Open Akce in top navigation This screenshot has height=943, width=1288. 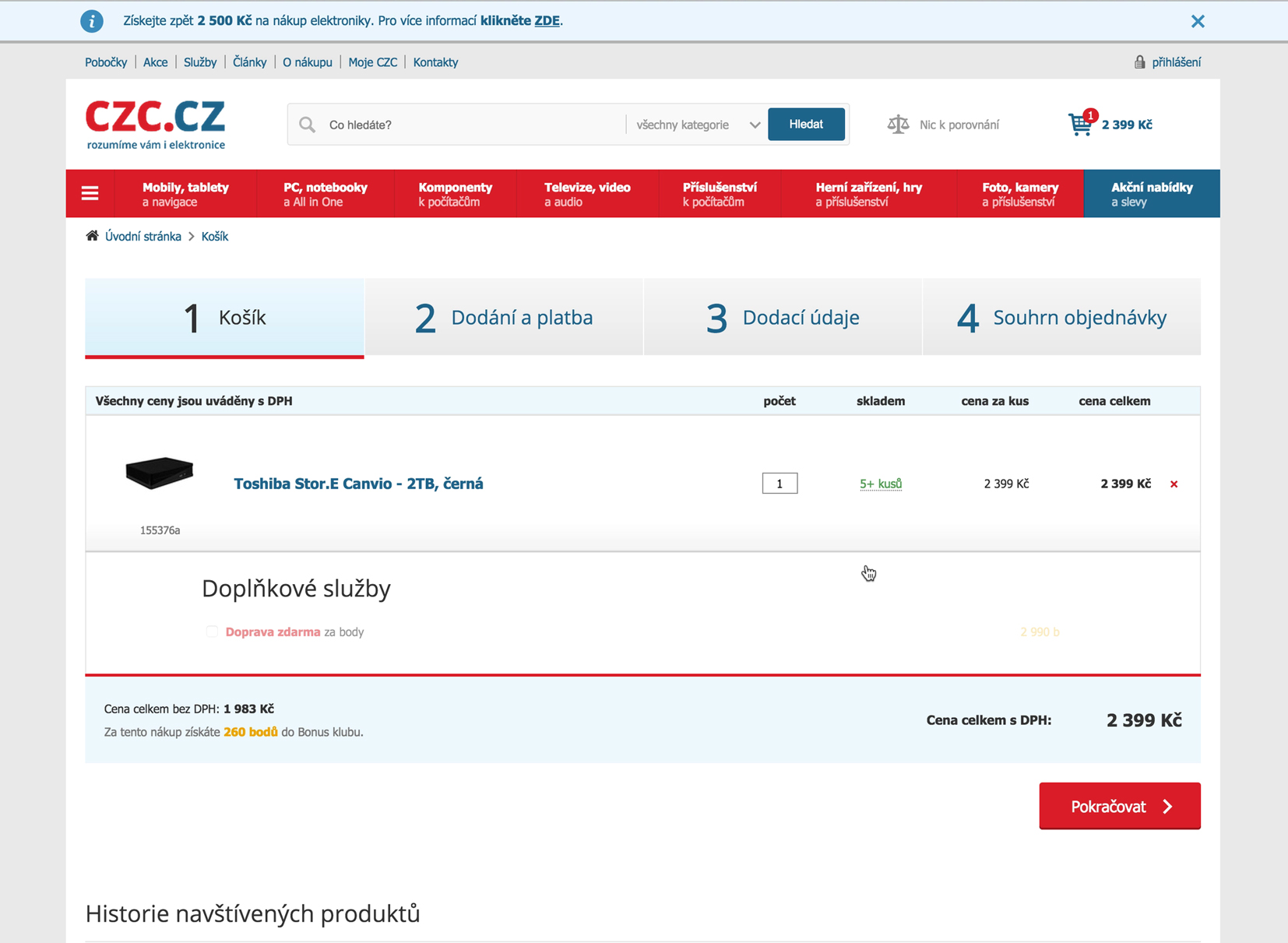tap(155, 62)
